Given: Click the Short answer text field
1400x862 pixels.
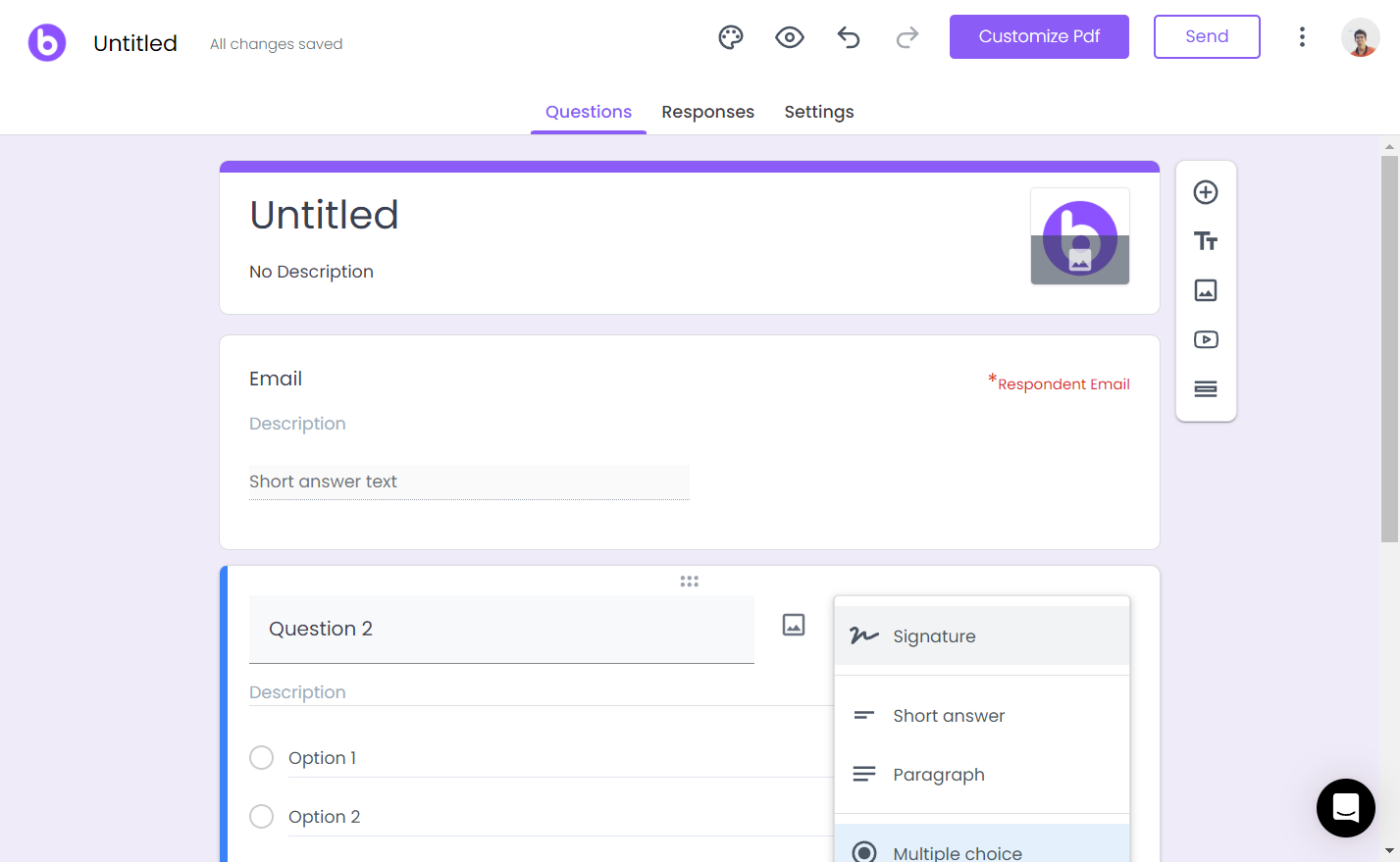Looking at the screenshot, I should [x=469, y=482].
